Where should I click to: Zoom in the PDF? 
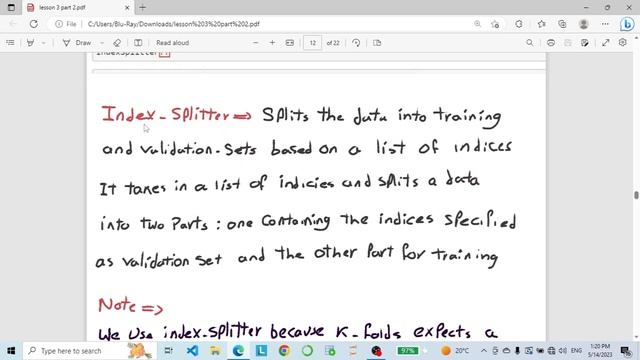coord(272,42)
